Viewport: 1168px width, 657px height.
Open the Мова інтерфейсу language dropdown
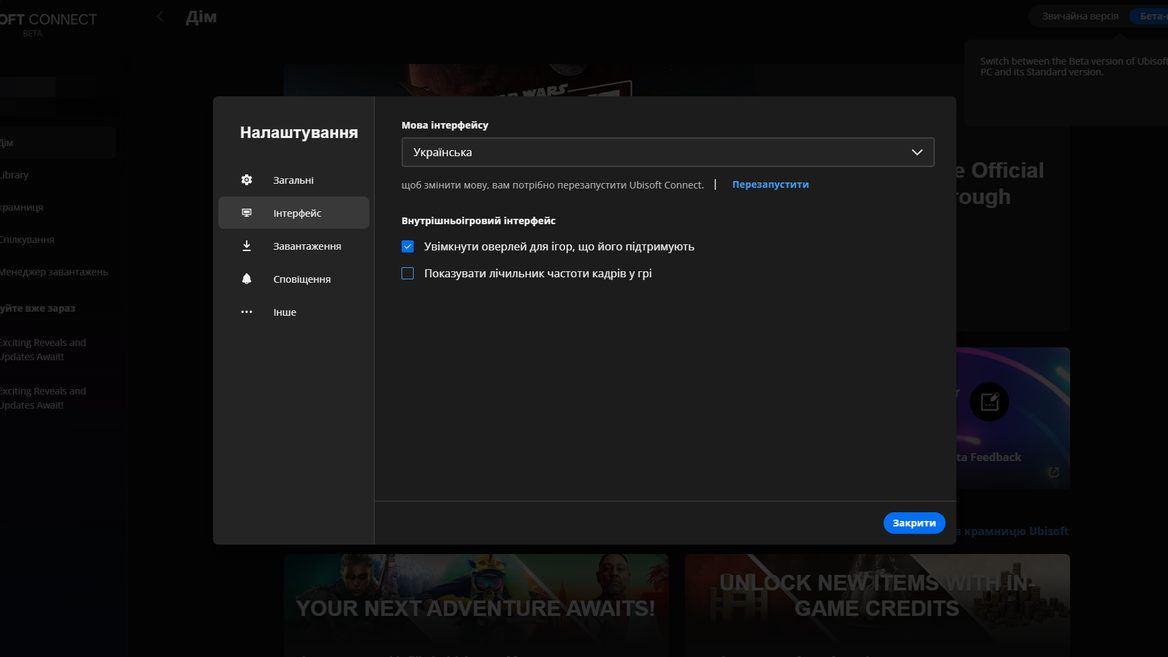coord(667,152)
